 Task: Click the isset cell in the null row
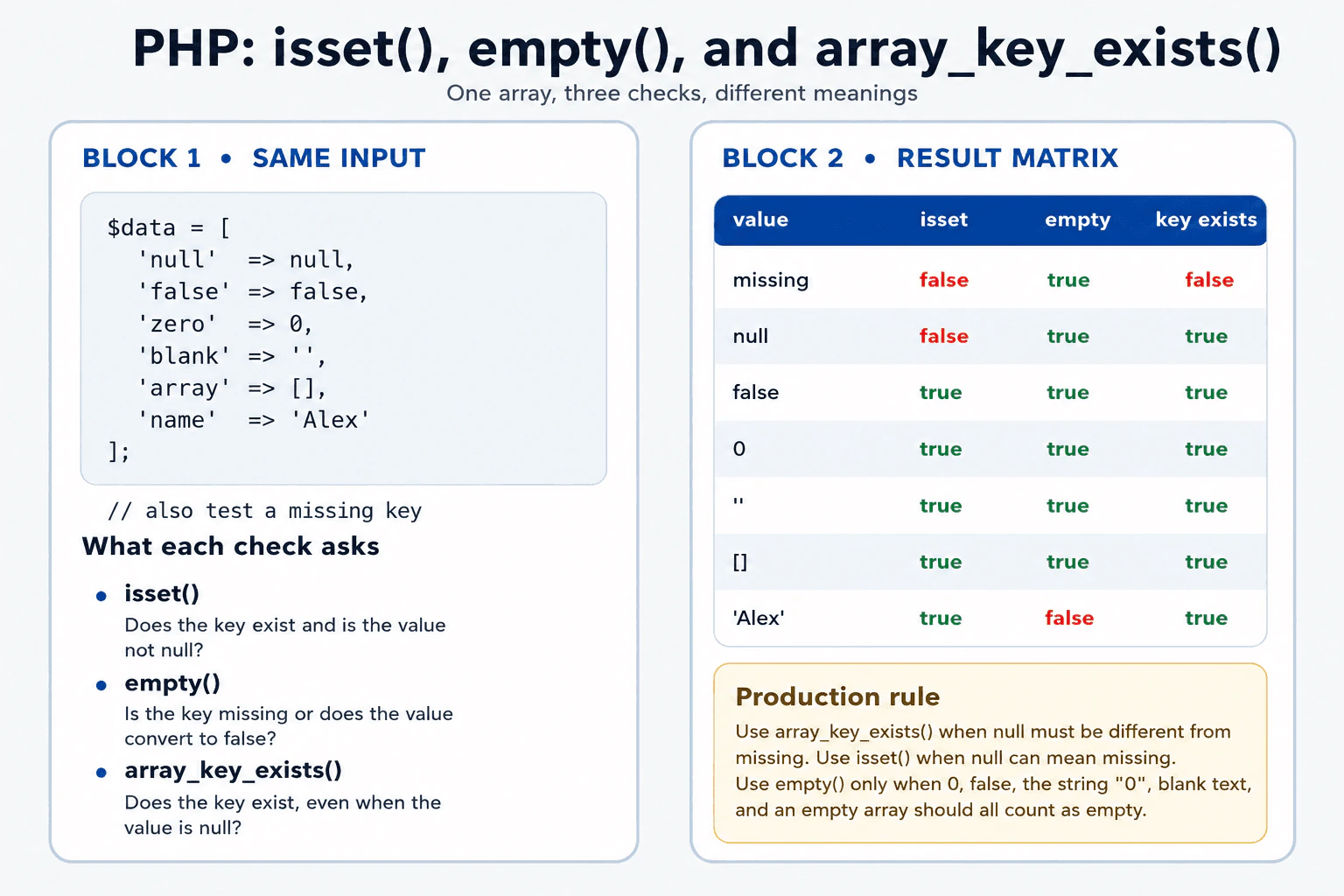944,336
